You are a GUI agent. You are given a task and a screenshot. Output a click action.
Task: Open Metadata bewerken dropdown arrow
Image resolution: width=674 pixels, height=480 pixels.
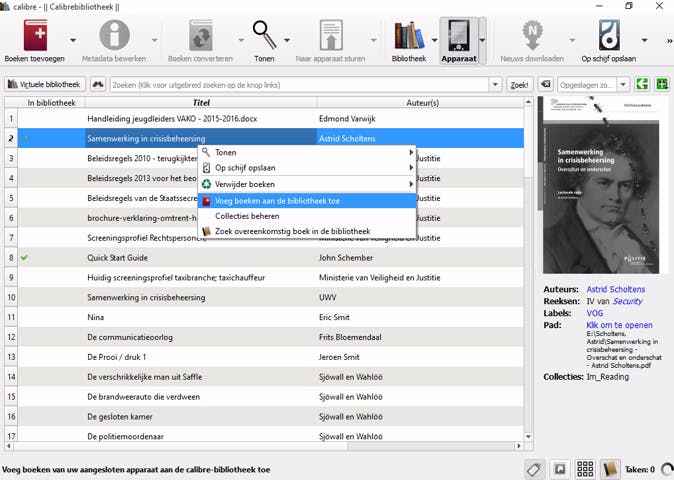tap(154, 40)
